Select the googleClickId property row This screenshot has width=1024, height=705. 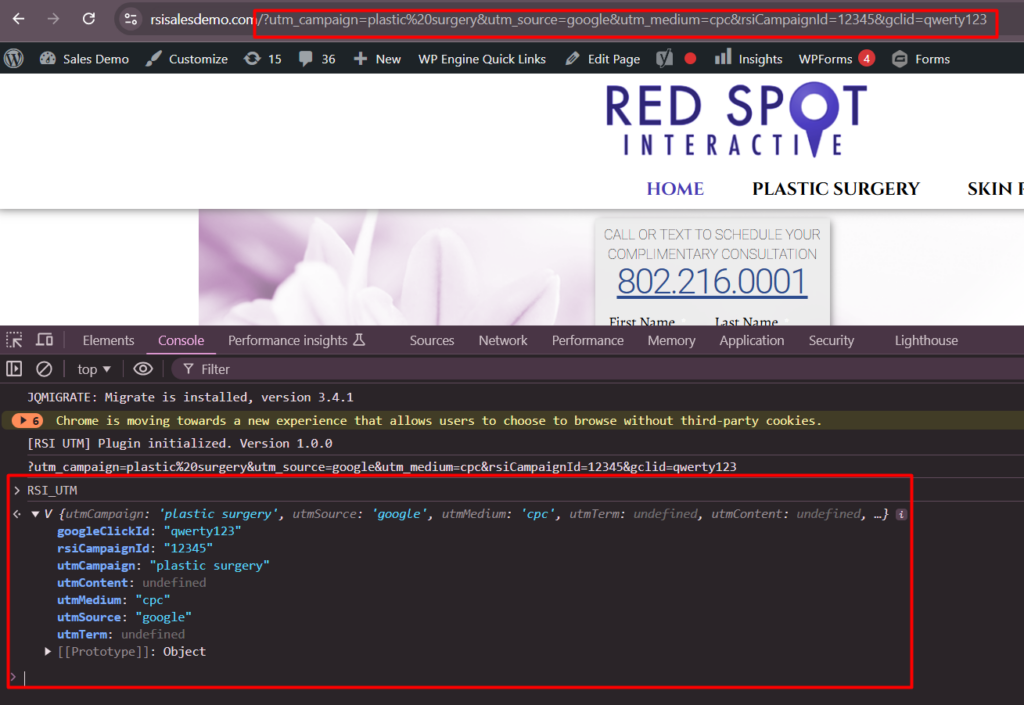[x=149, y=531]
